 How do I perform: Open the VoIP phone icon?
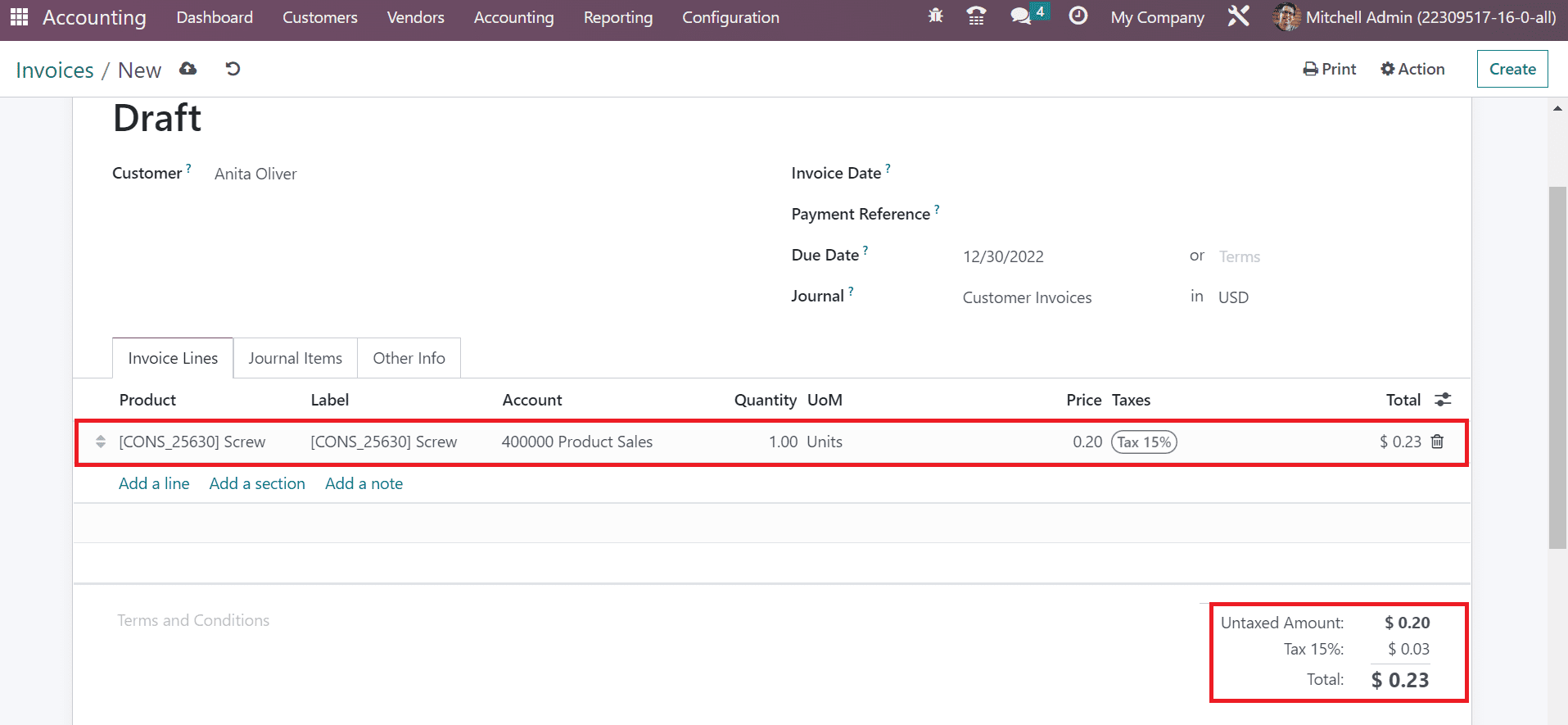coord(976,16)
